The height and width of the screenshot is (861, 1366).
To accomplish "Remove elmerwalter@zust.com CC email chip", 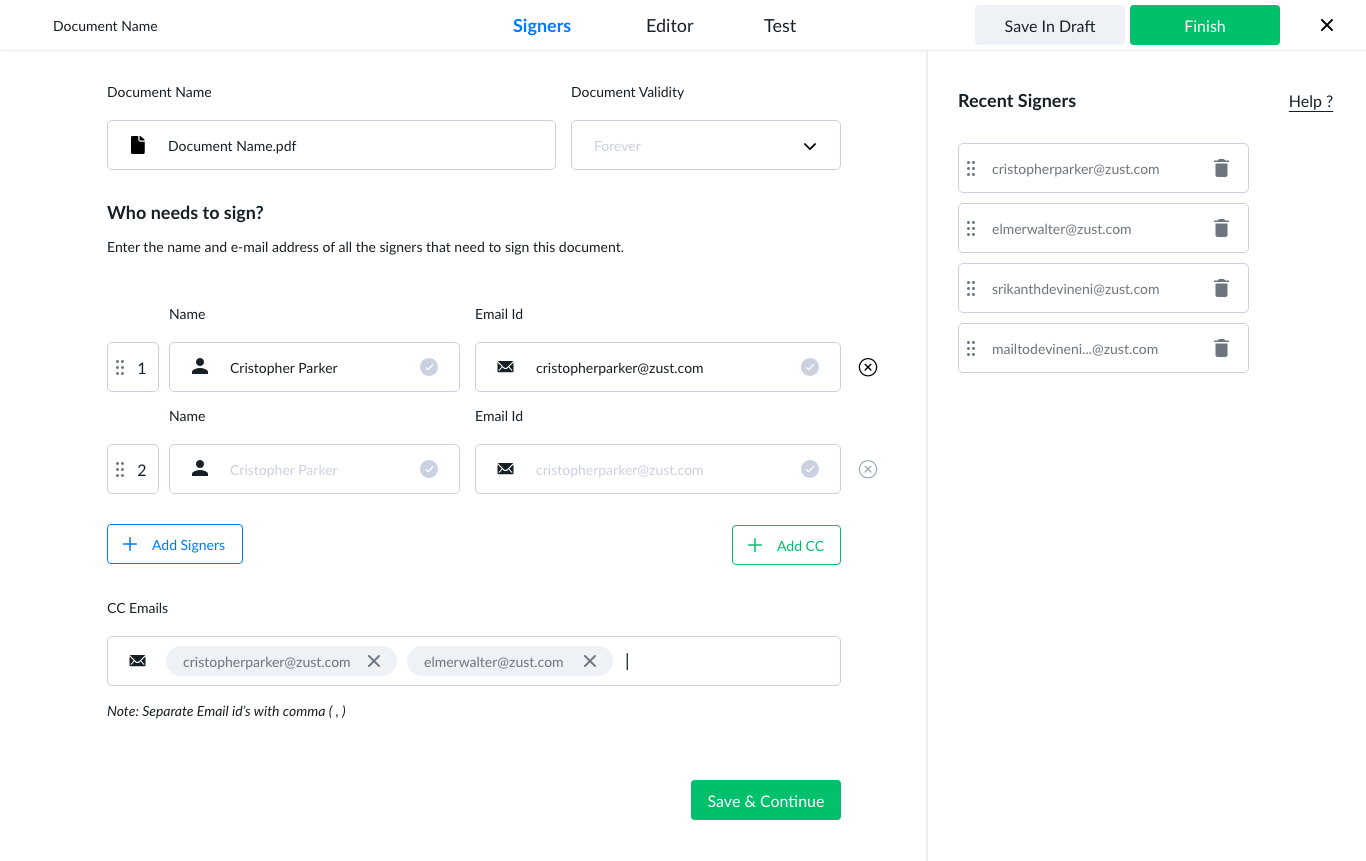I will click(590, 661).
